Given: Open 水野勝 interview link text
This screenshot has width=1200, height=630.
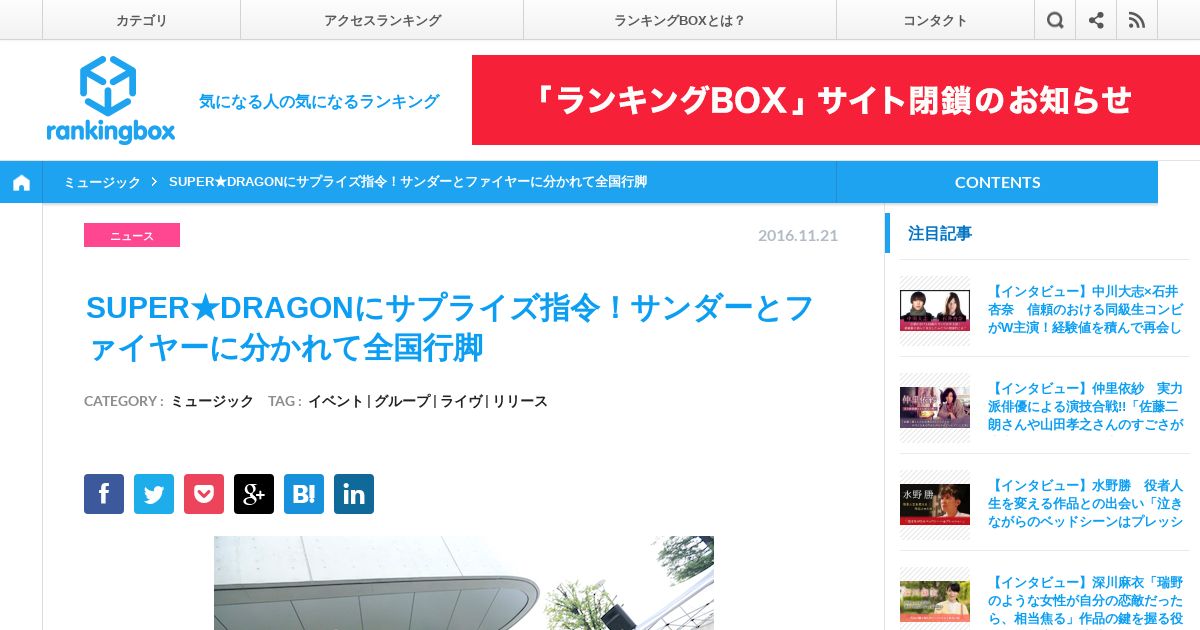Looking at the screenshot, I should click(x=1085, y=503).
